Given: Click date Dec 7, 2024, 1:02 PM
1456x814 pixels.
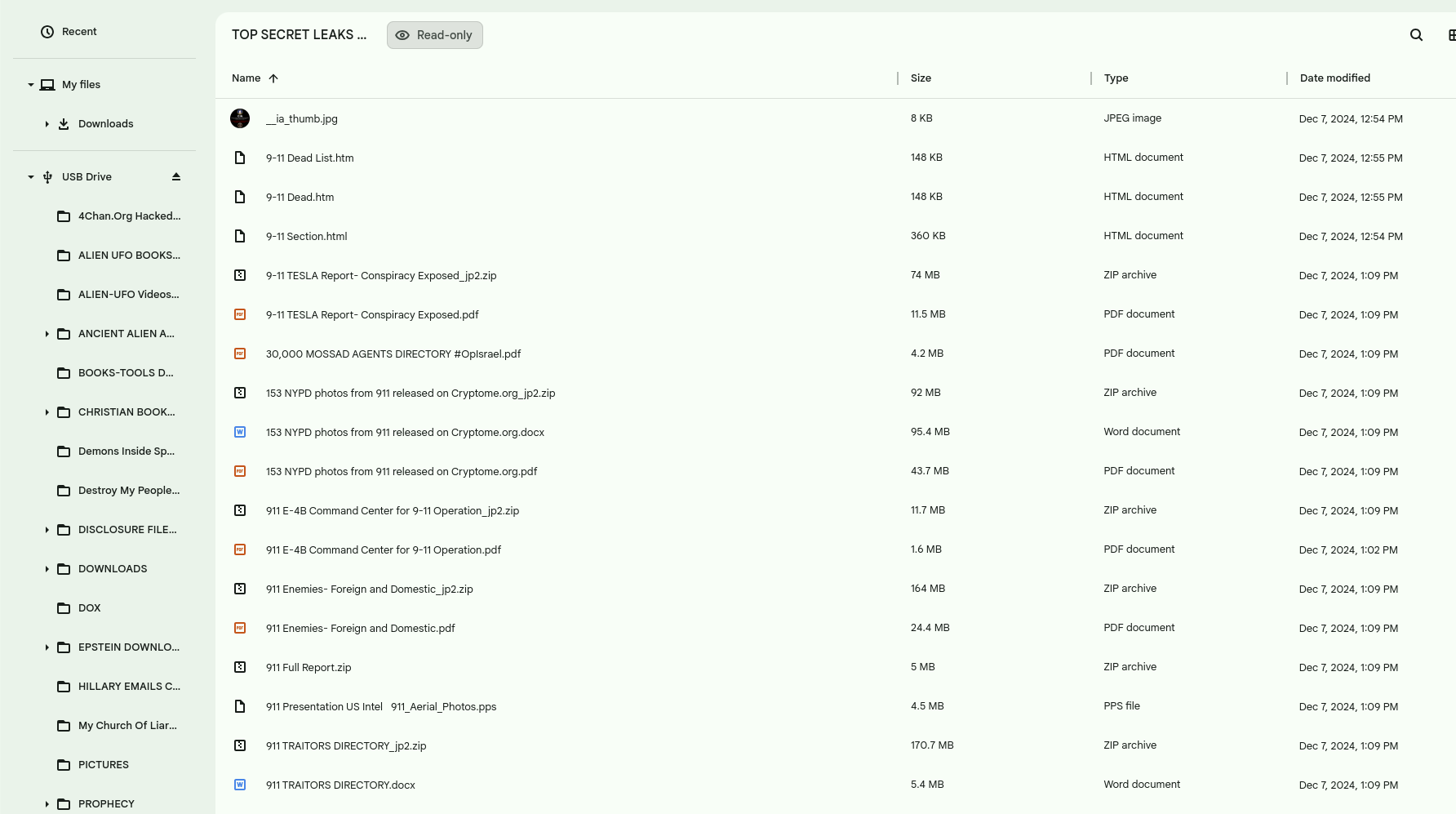Looking at the screenshot, I should pos(1348,550).
